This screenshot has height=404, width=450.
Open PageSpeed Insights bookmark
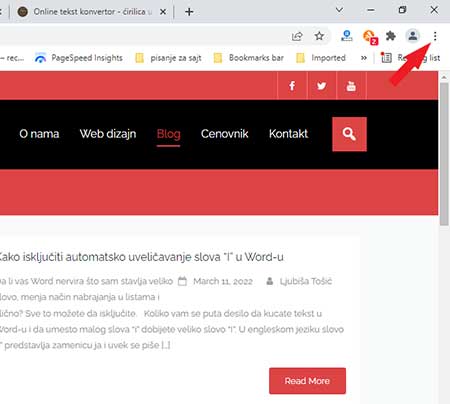(79, 58)
